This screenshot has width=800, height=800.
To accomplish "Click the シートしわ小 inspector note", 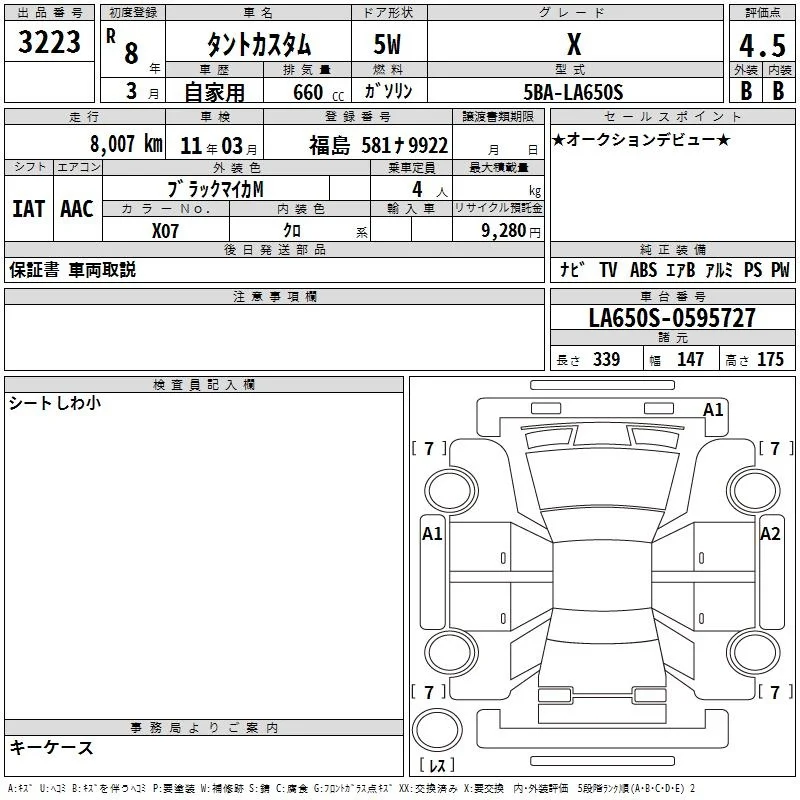I will (55, 403).
